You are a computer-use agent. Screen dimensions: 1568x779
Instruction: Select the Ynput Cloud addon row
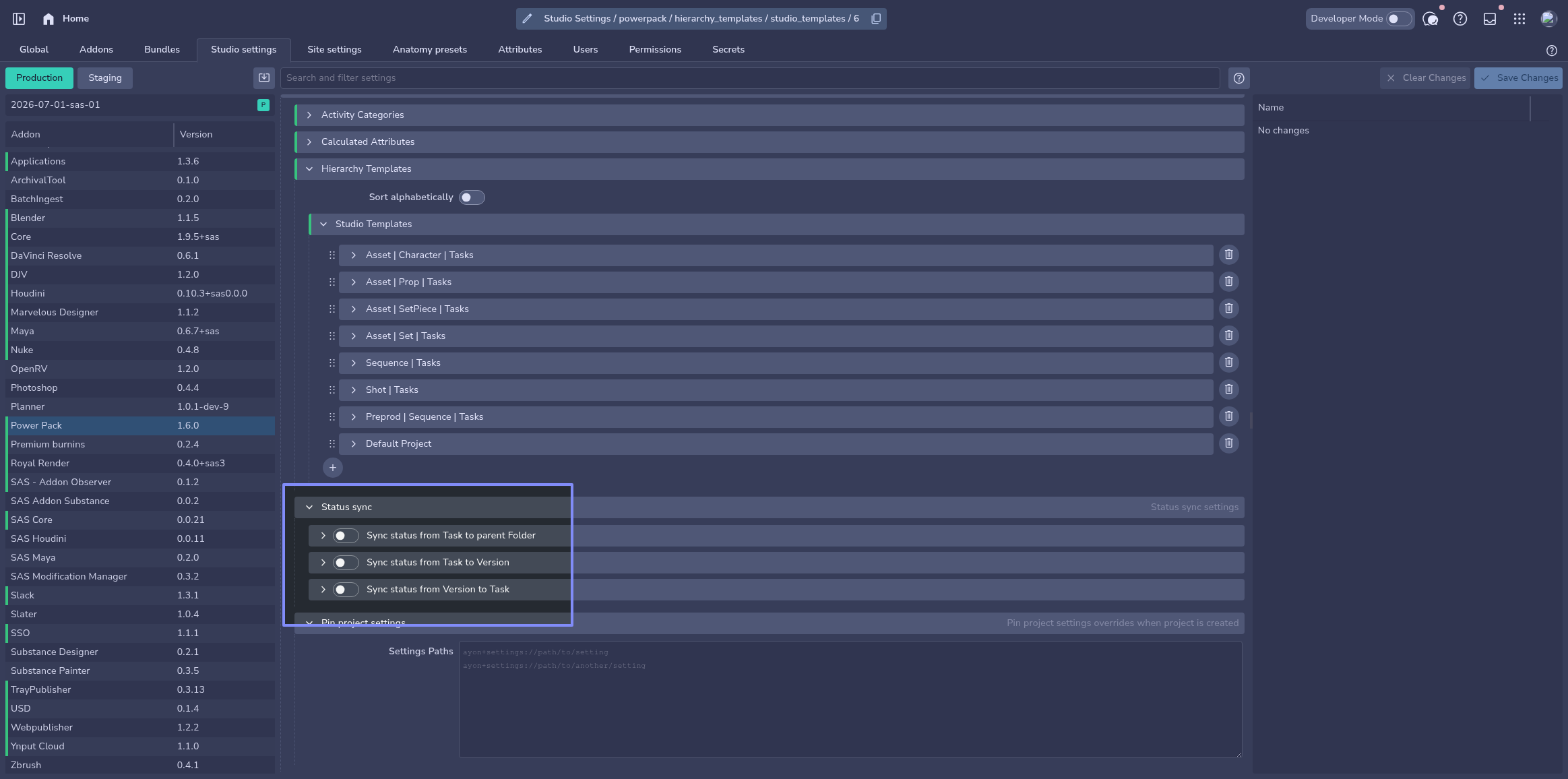click(140, 747)
